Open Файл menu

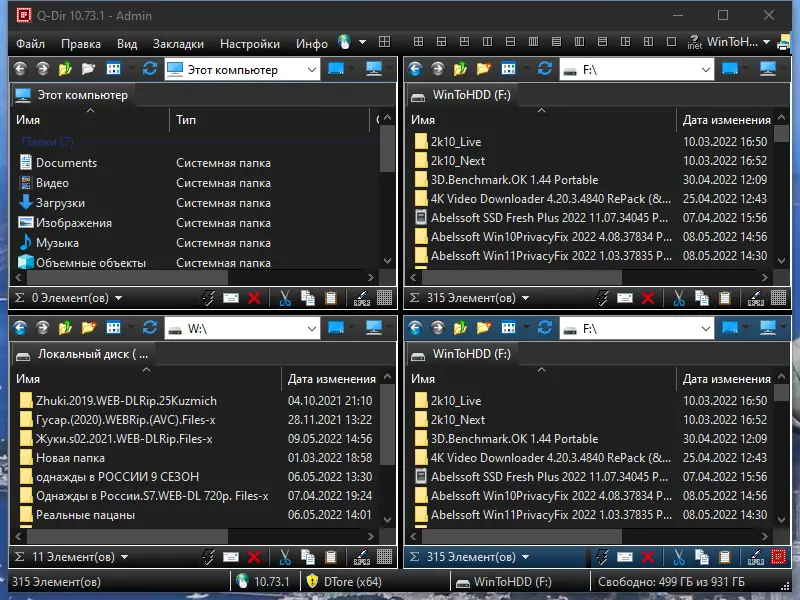pyautogui.click(x=30, y=44)
